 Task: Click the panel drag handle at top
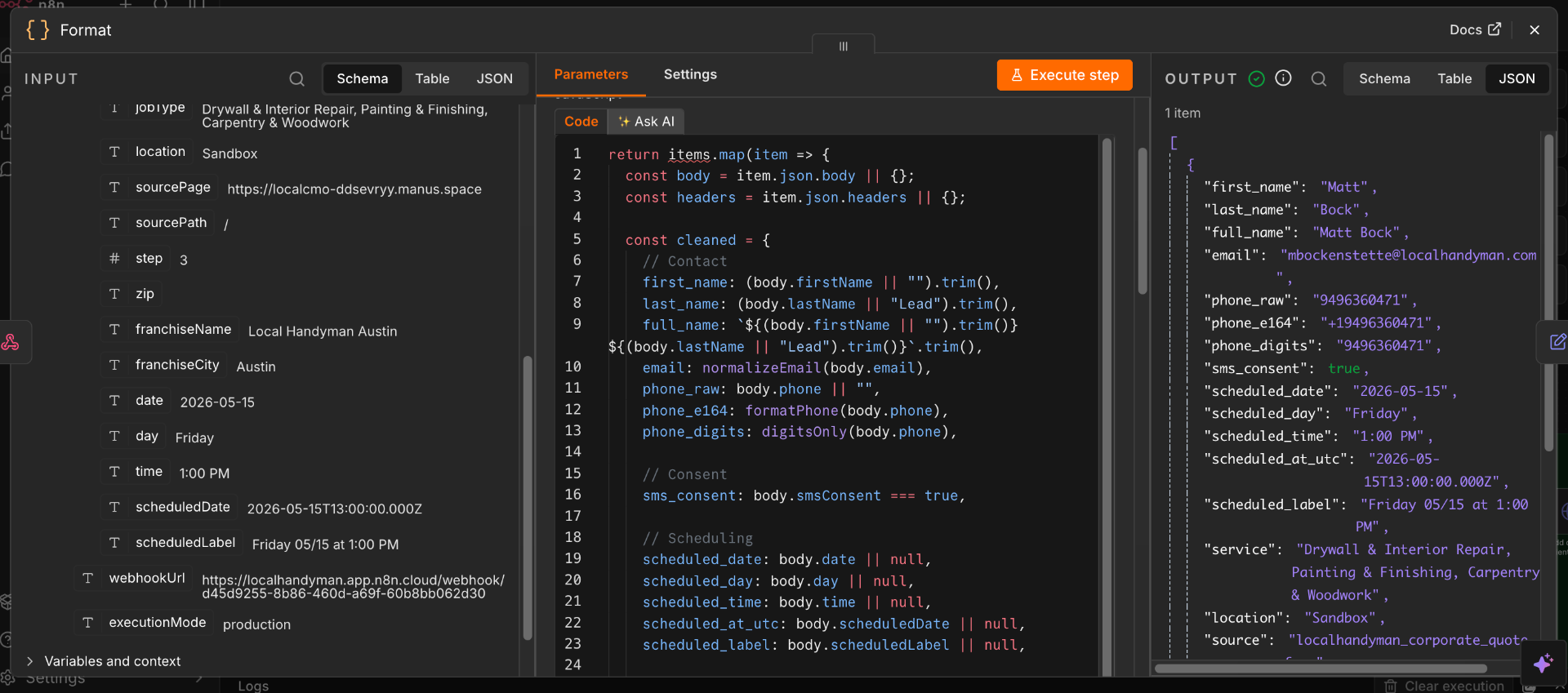click(844, 46)
